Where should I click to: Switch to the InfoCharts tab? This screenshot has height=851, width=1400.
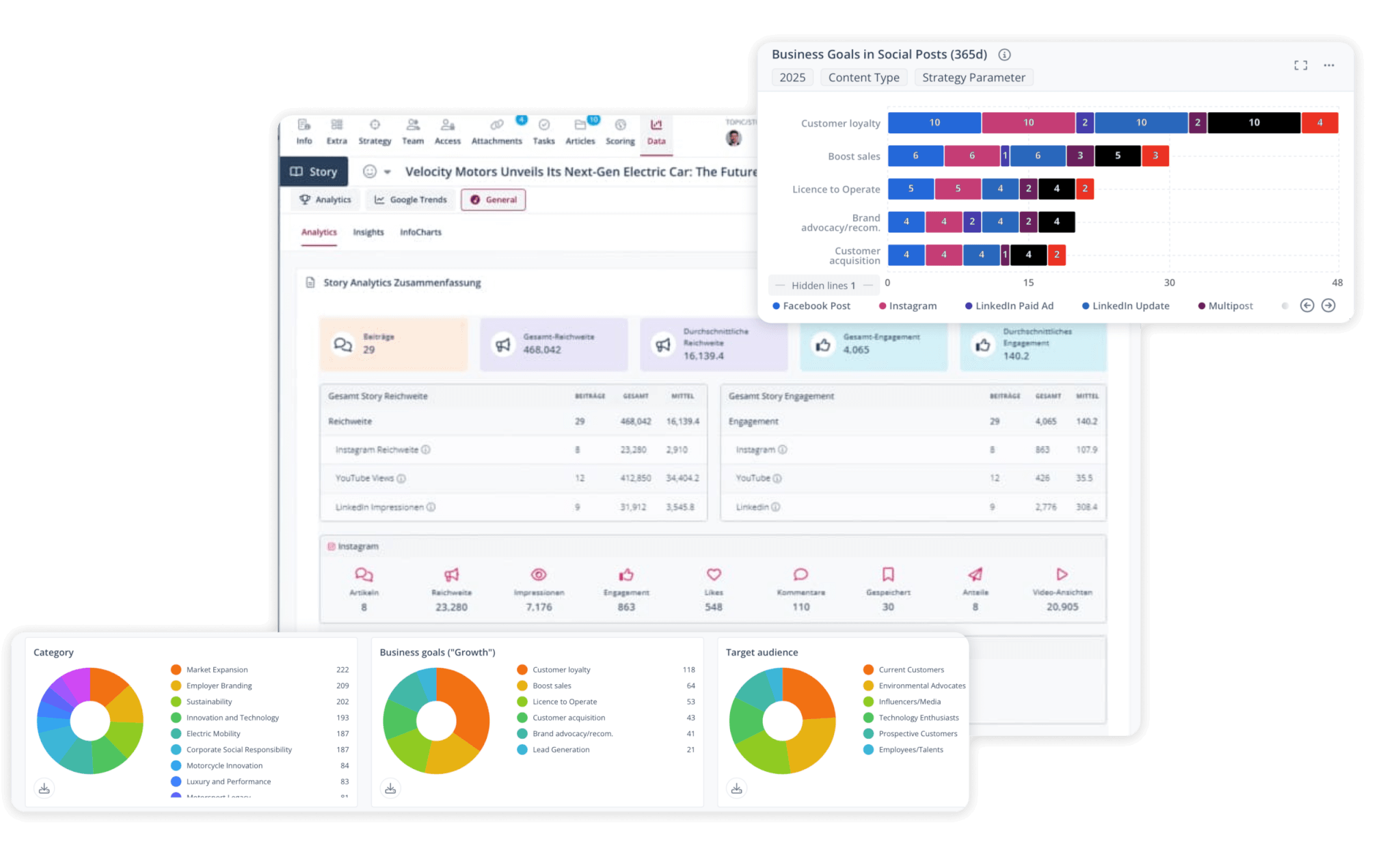point(420,232)
